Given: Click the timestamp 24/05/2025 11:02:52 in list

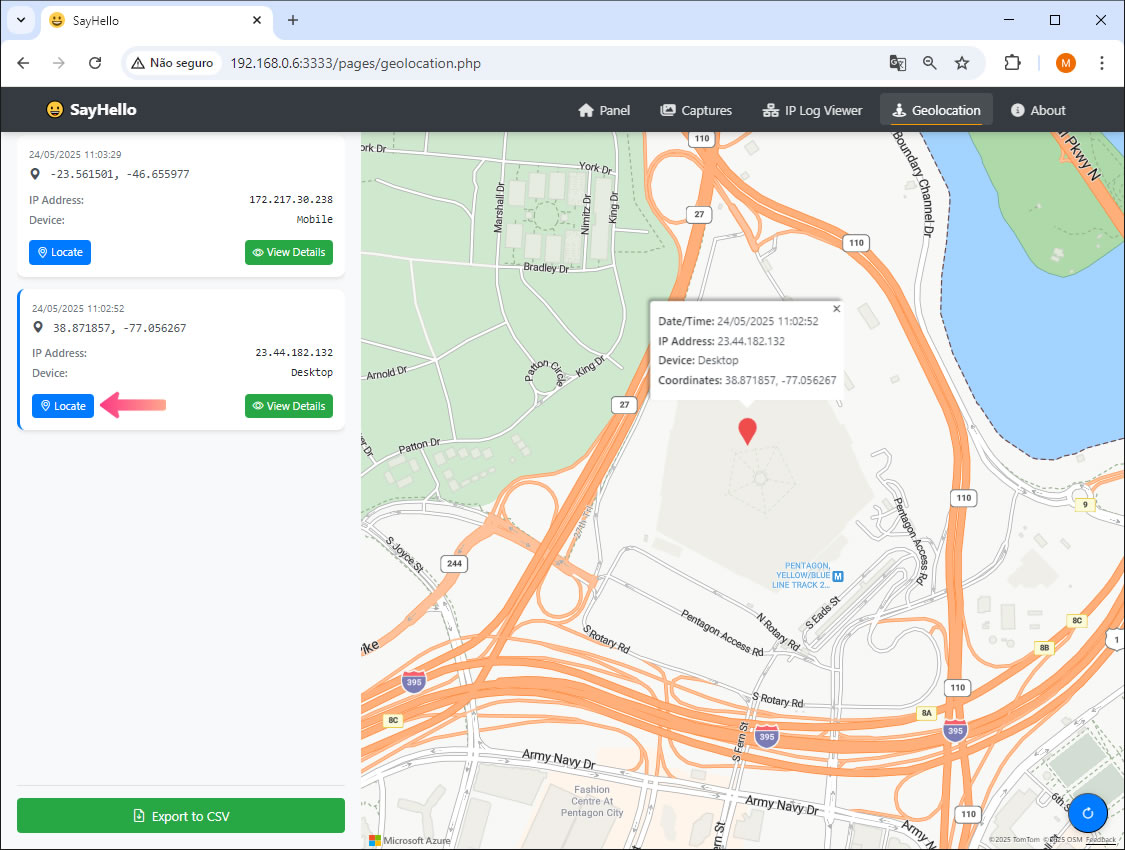Looking at the screenshot, I should tap(78, 308).
